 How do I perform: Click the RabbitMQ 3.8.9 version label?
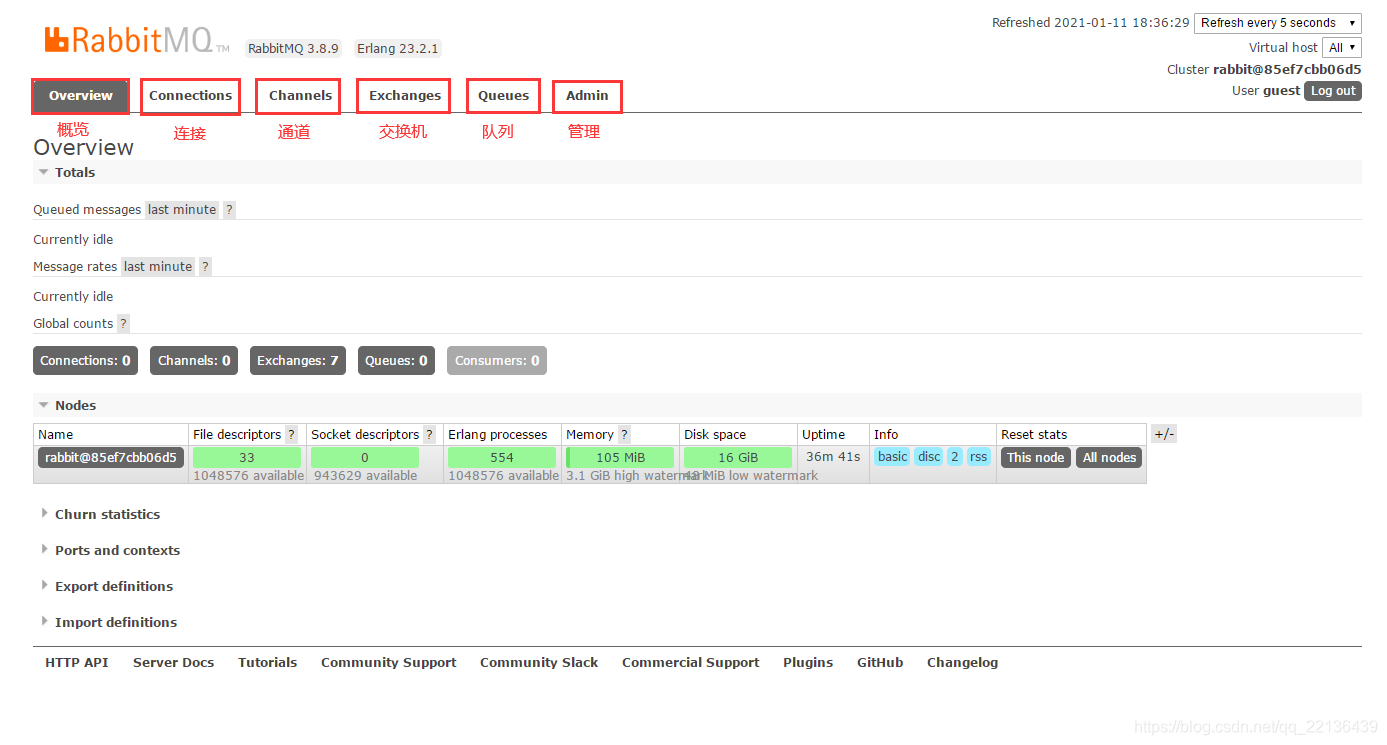click(x=293, y=49)
